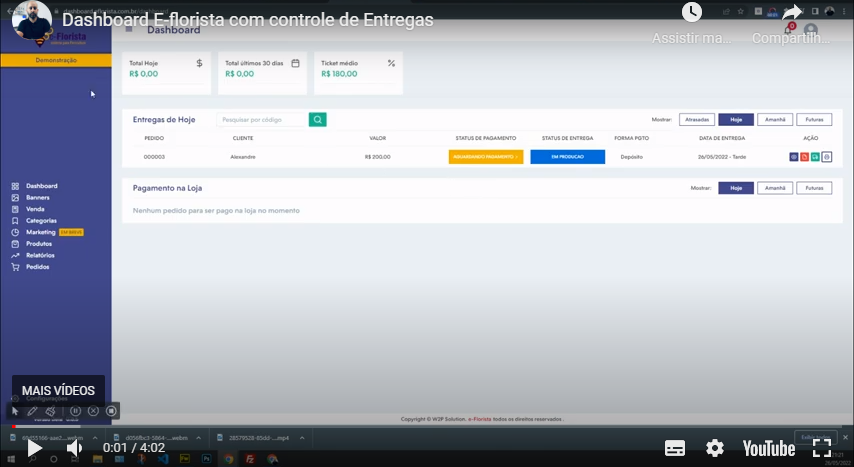Click the Share arrow icon
Screen dimensions: 854x467
pos(792,12)
